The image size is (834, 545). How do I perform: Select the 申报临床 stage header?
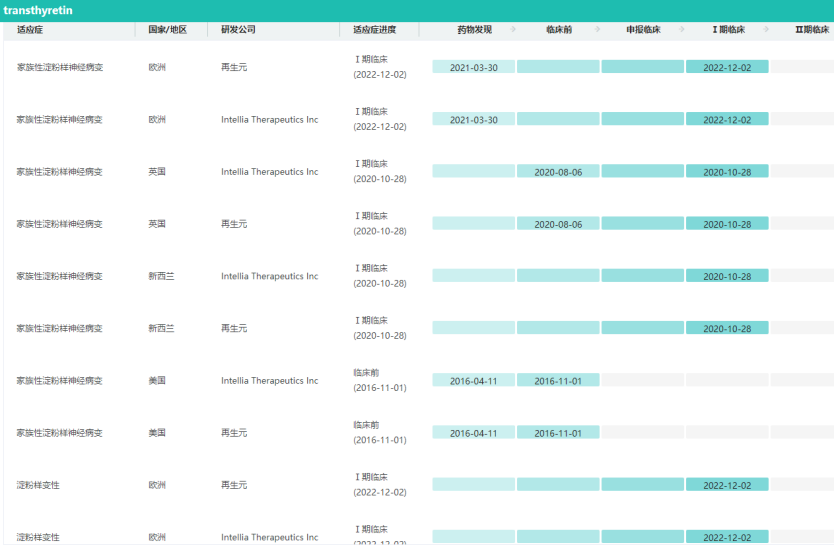pos(643,30)
